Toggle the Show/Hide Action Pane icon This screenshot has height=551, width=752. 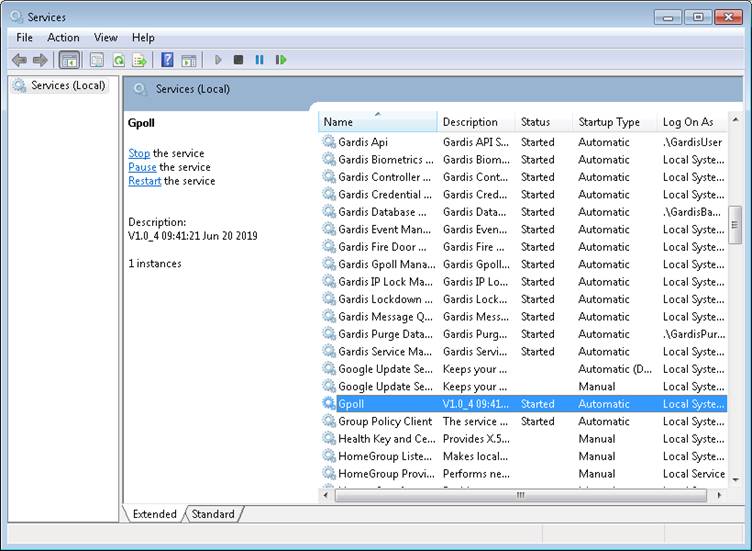[x=188, y=60]
